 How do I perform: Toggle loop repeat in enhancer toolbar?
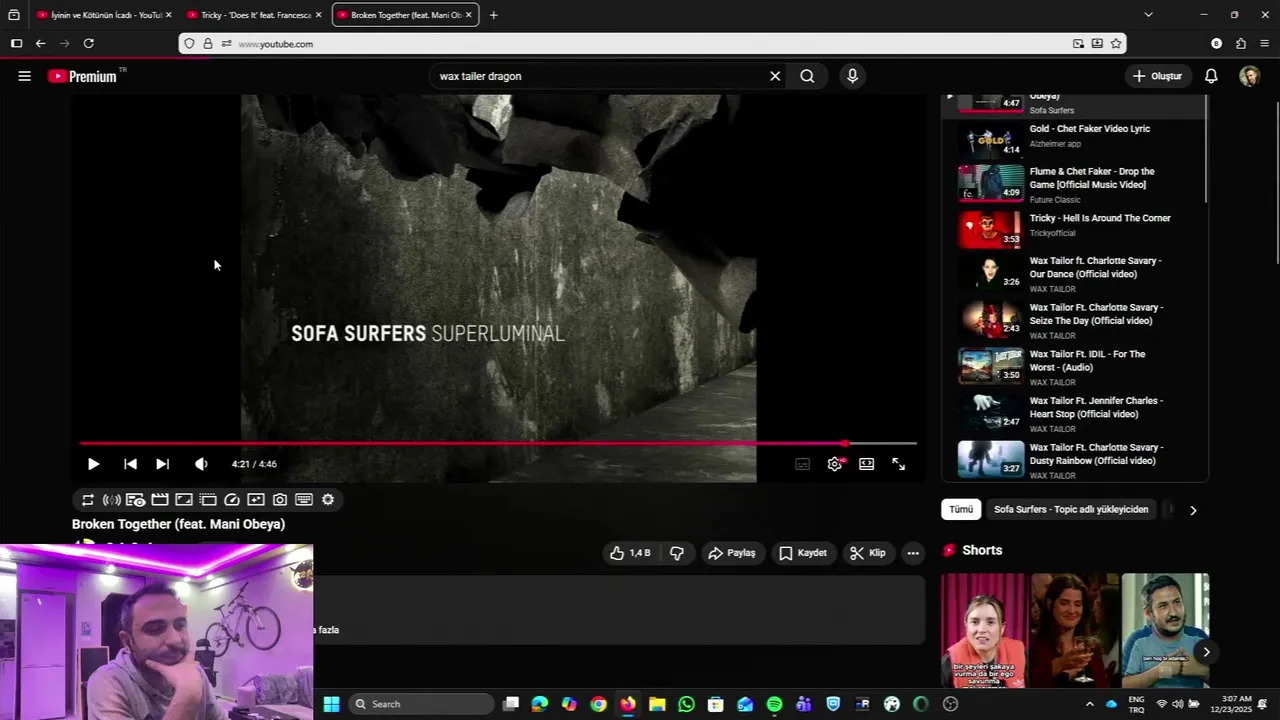coord(88,500)
